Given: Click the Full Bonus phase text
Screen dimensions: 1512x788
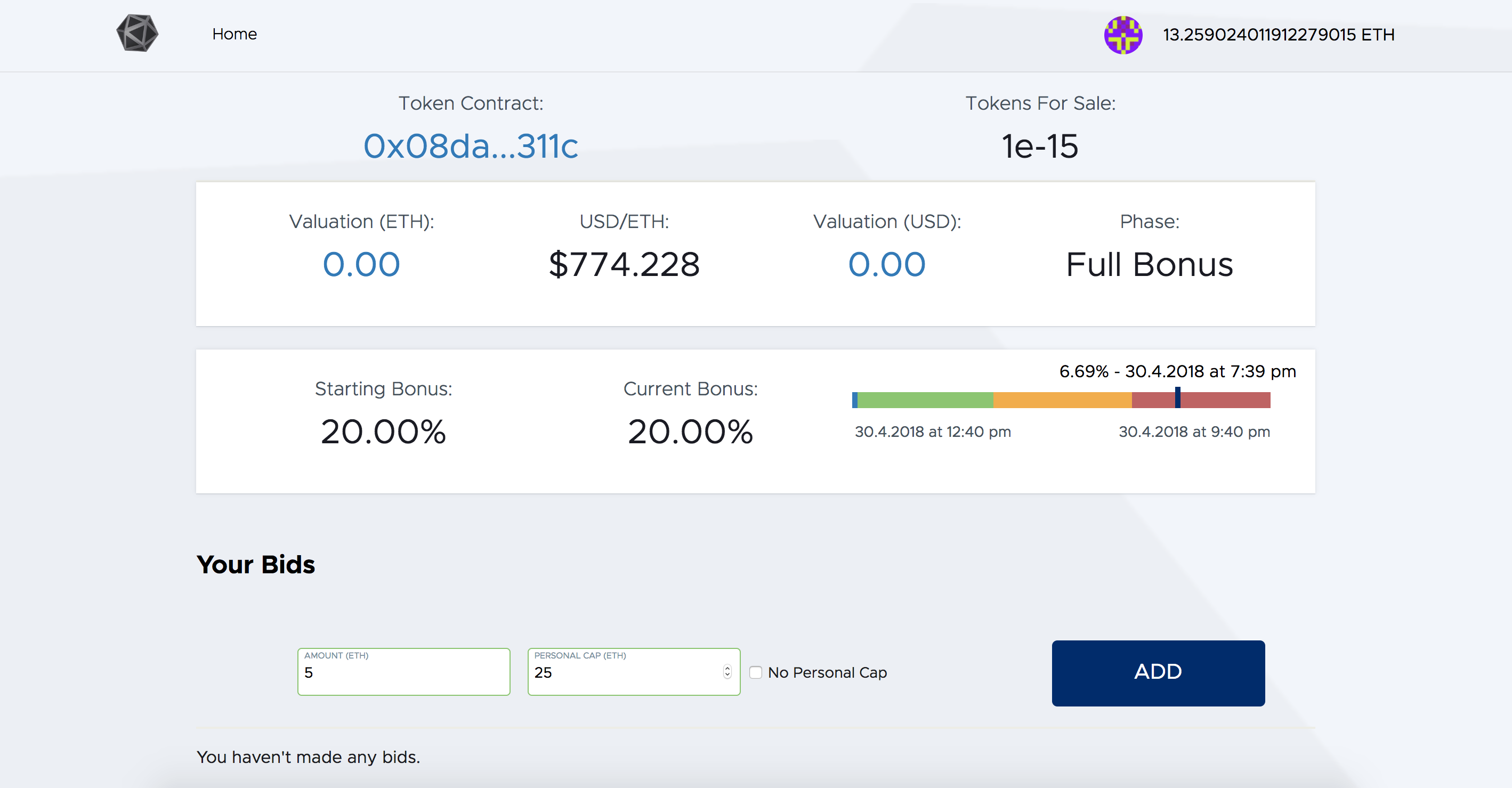Looking at the screenshot, I should click(1149, 264).
